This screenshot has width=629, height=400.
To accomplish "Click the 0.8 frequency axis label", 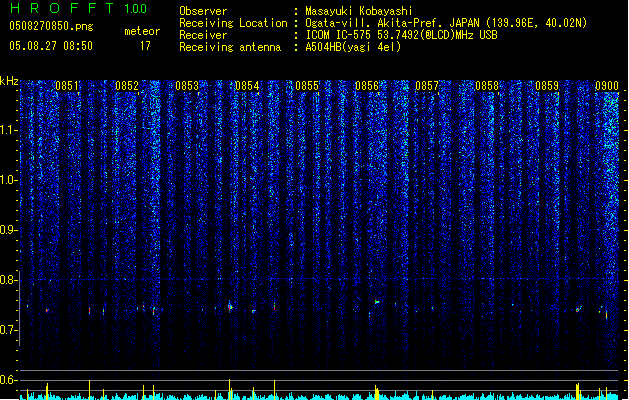I will coord(8,280).
